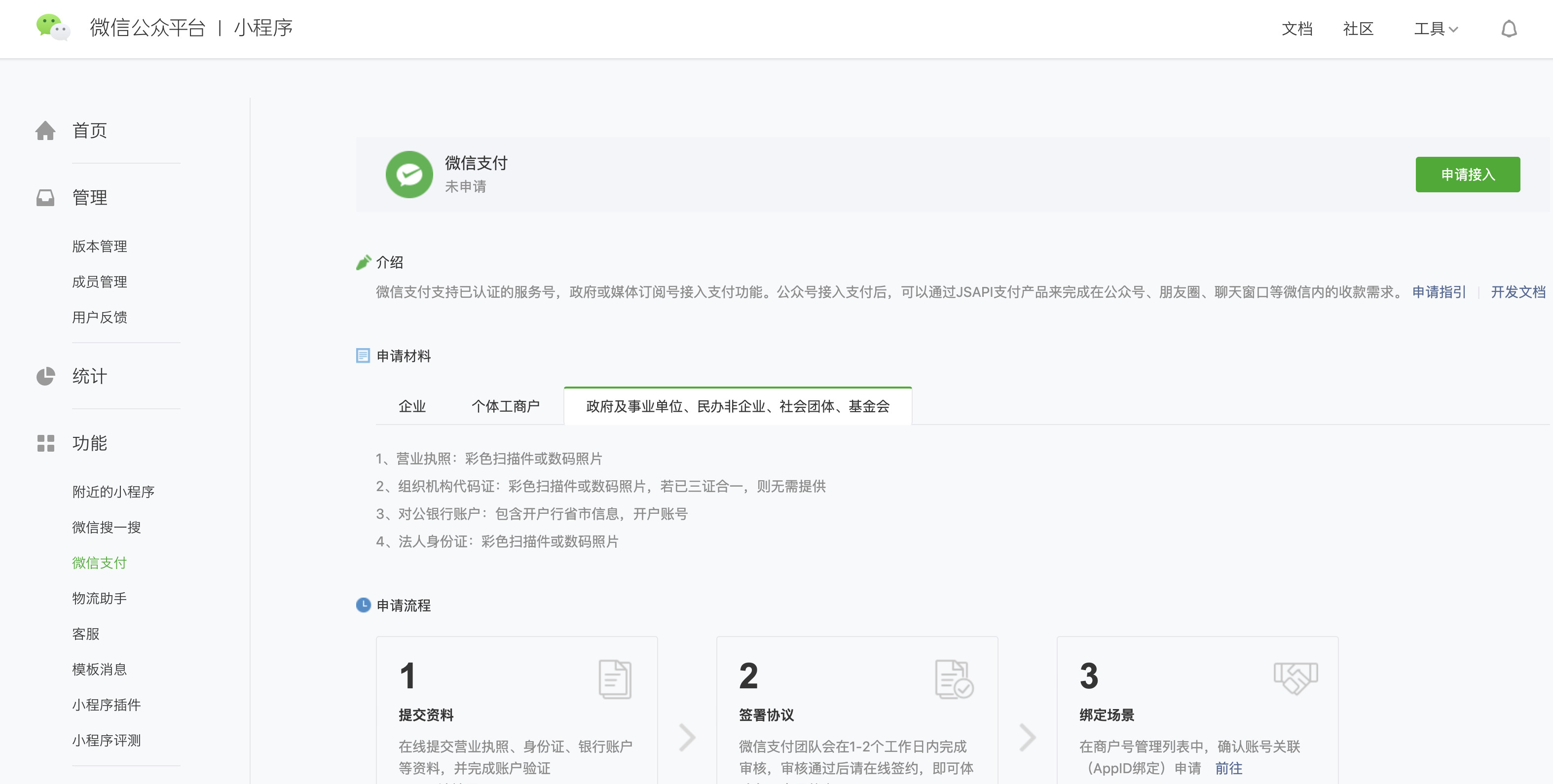Click the WeChat logo in header
The height and width of the screenshot is (784, 1553).
point(53,28)
